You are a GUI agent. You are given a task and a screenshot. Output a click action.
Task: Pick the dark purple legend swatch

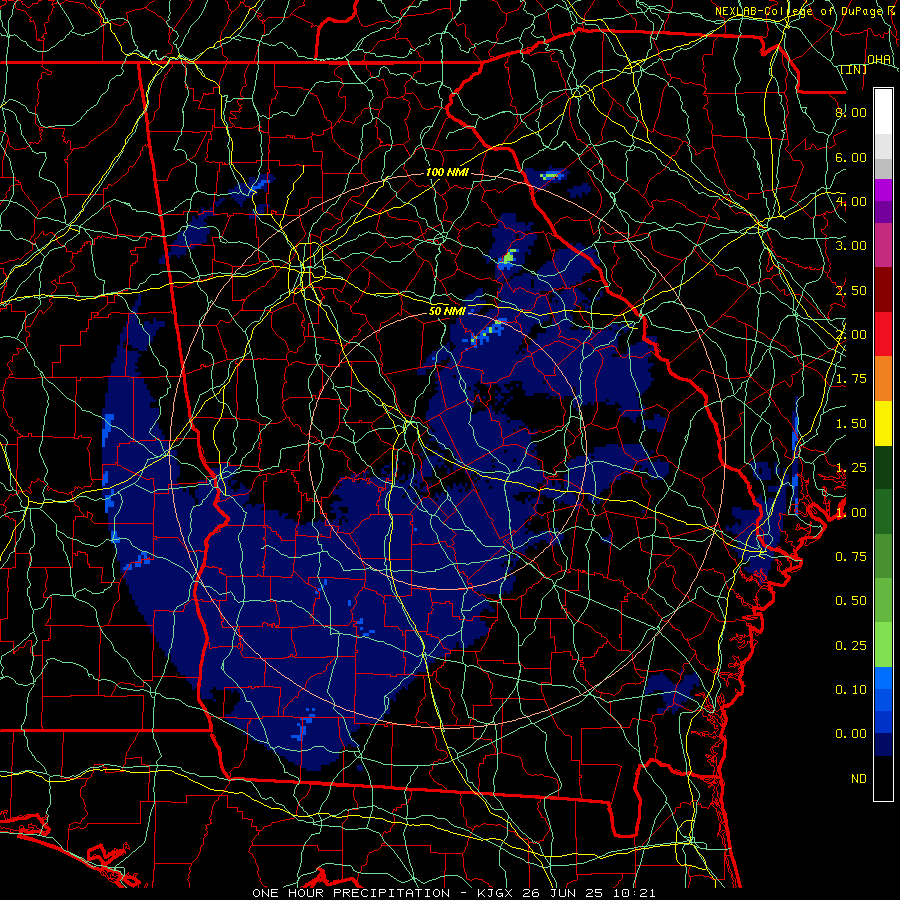(x=883, y=212)
